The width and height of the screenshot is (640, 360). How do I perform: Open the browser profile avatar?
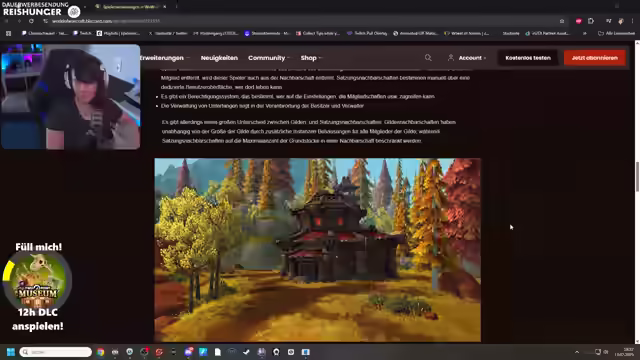621,21
